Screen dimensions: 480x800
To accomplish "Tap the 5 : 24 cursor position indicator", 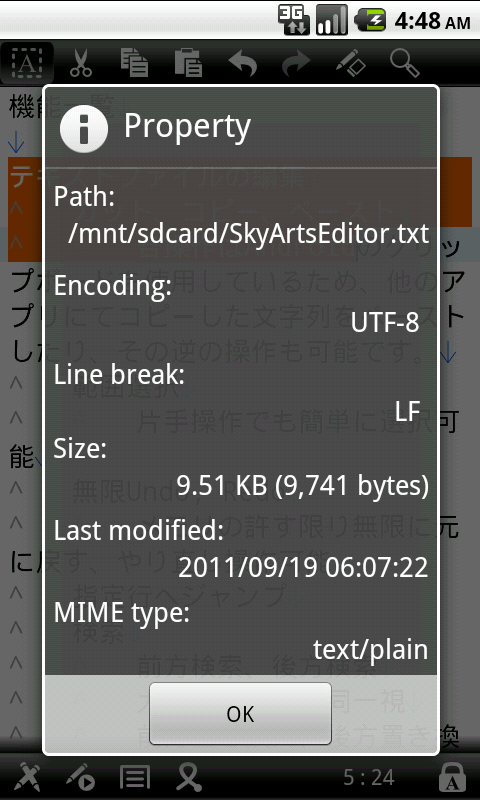I will [368, 778].
